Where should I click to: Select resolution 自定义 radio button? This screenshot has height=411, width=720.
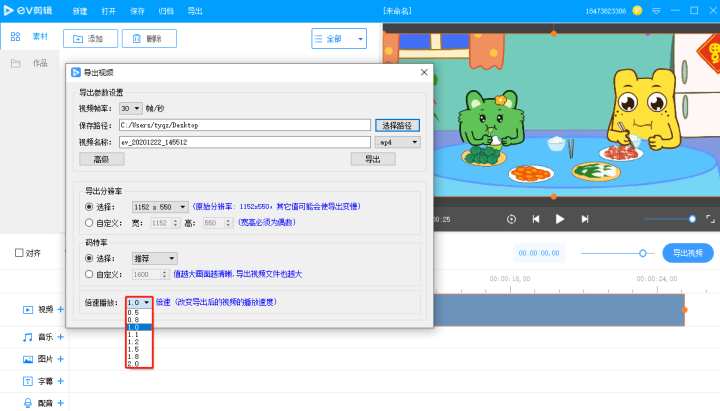89,223
